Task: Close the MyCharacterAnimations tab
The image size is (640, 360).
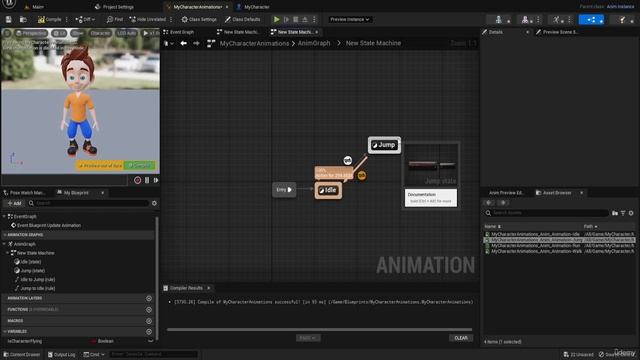Action: [227, 7]
